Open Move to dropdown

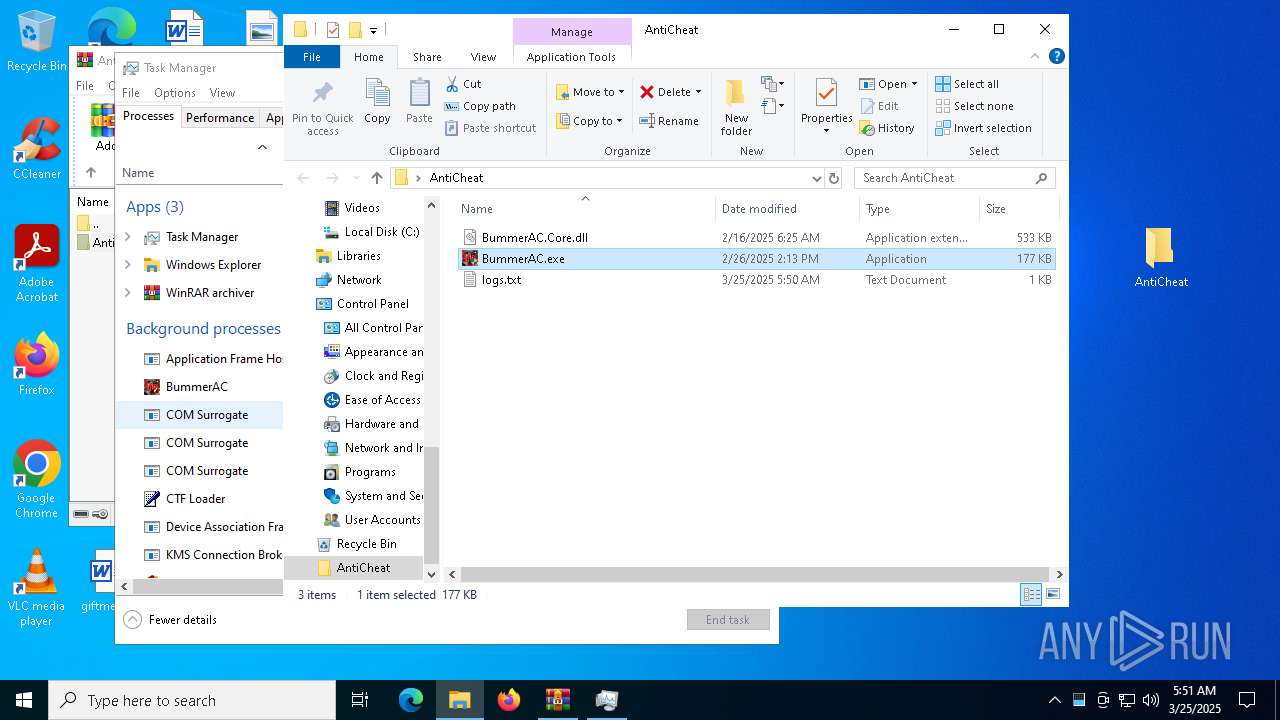590,92
